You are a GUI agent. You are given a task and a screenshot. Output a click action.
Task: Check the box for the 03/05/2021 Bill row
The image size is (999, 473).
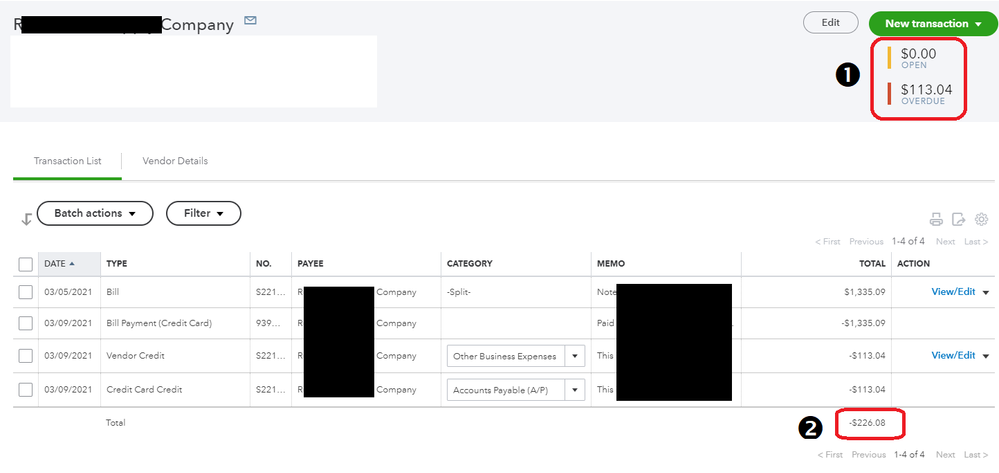[x=25, y=292]
